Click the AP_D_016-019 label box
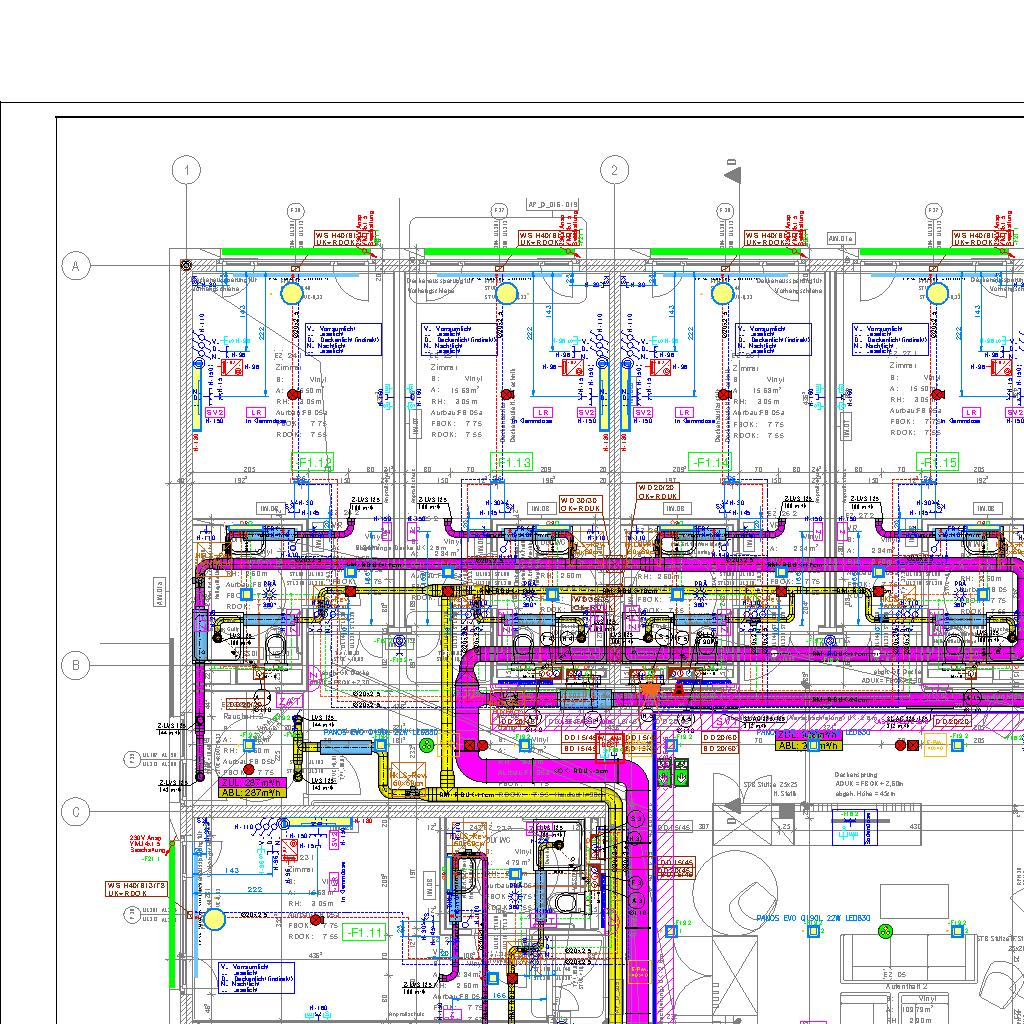The width and height of the screenshot is (1024, 1024). point(552,205)
